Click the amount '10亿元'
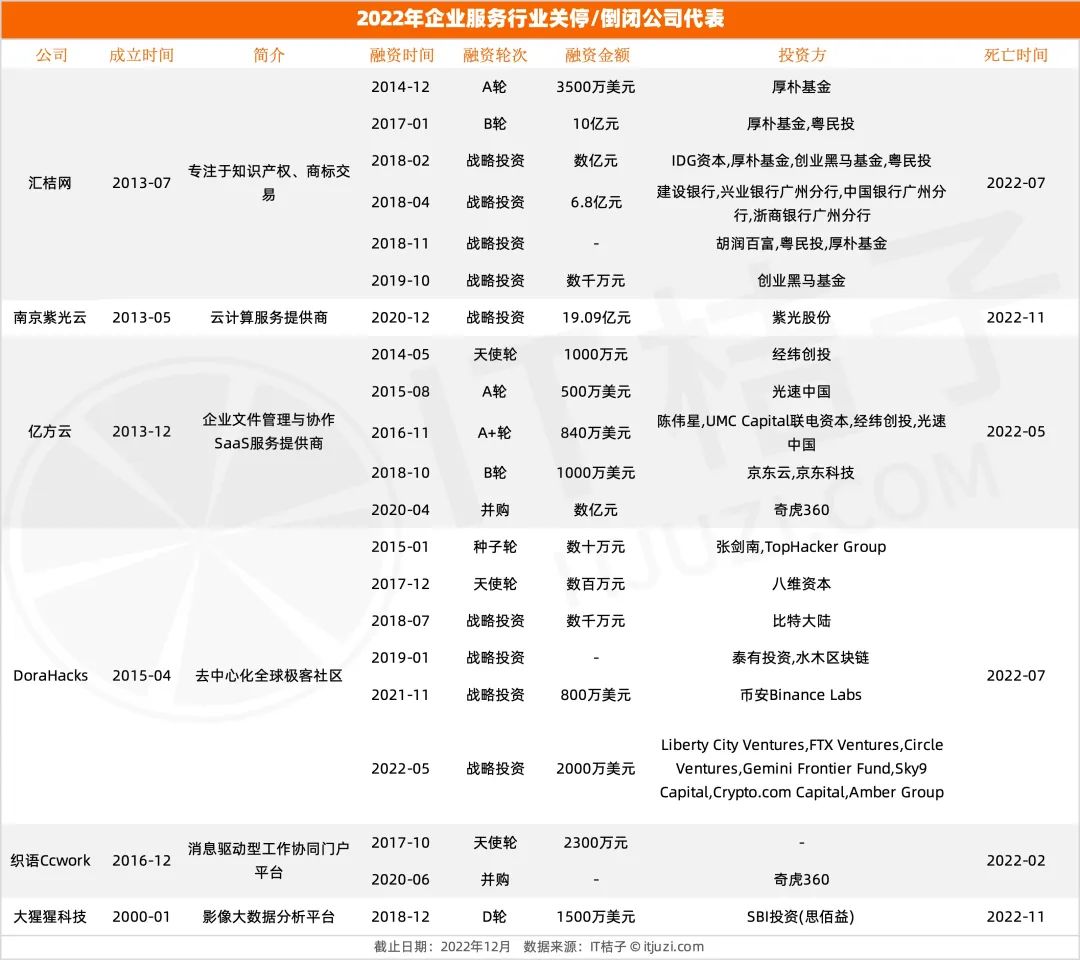Screen dimensions: 1080x960 [596, 124]
